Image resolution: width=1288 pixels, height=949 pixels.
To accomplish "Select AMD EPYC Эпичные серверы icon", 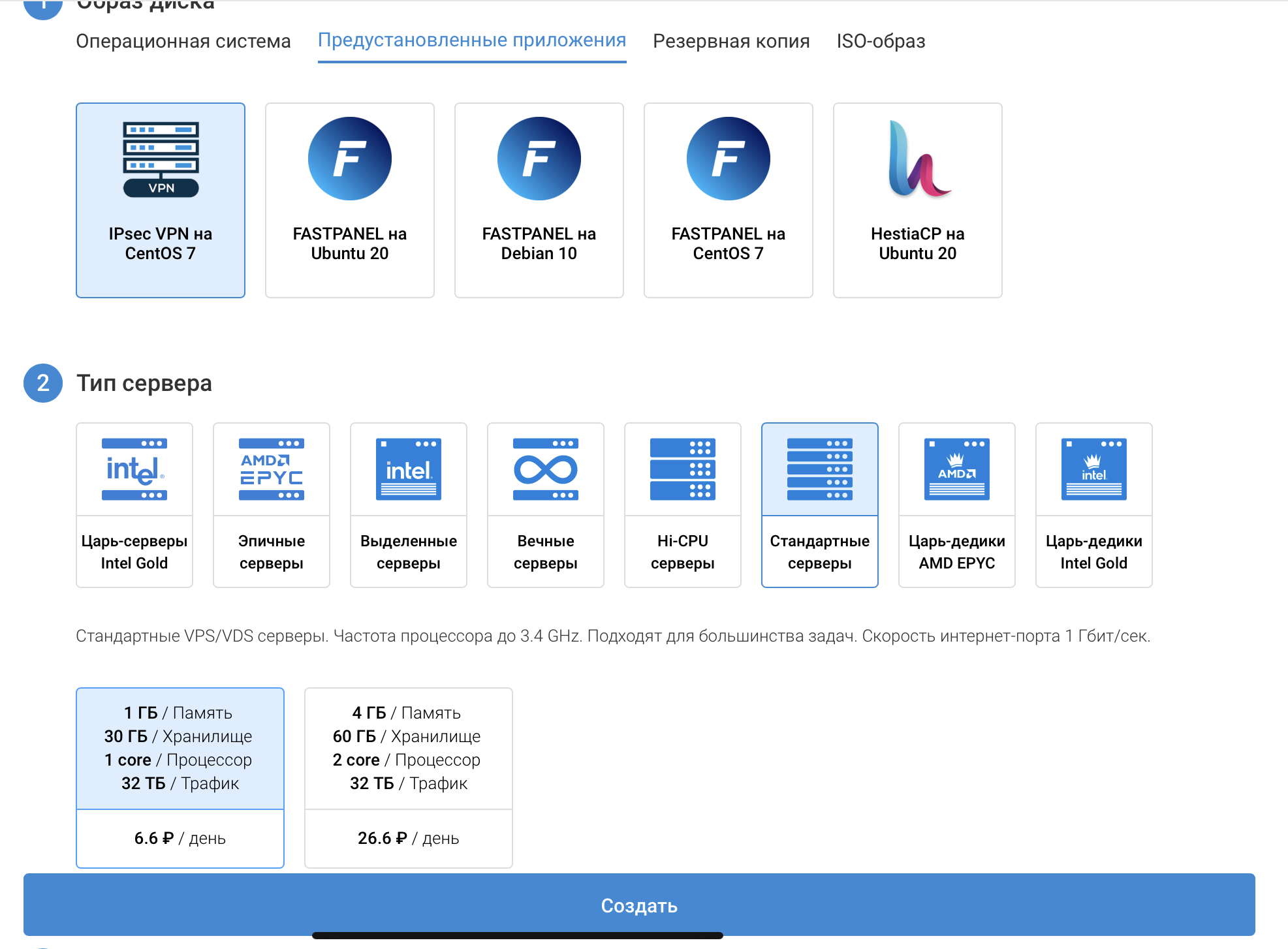I will 272,469.
